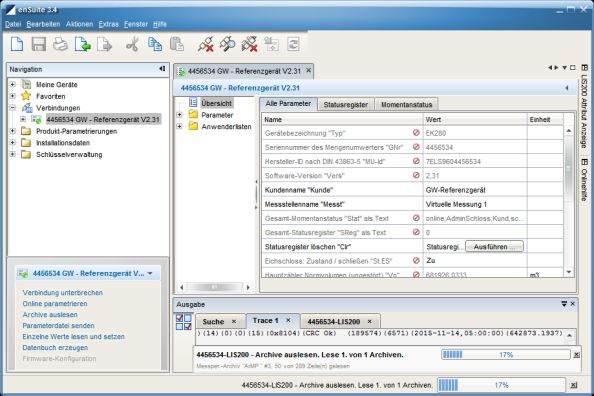The height and width of the screenshot is (396, 594).
Task: Click the folder icon beside Parameter
Action: [193, 114]
